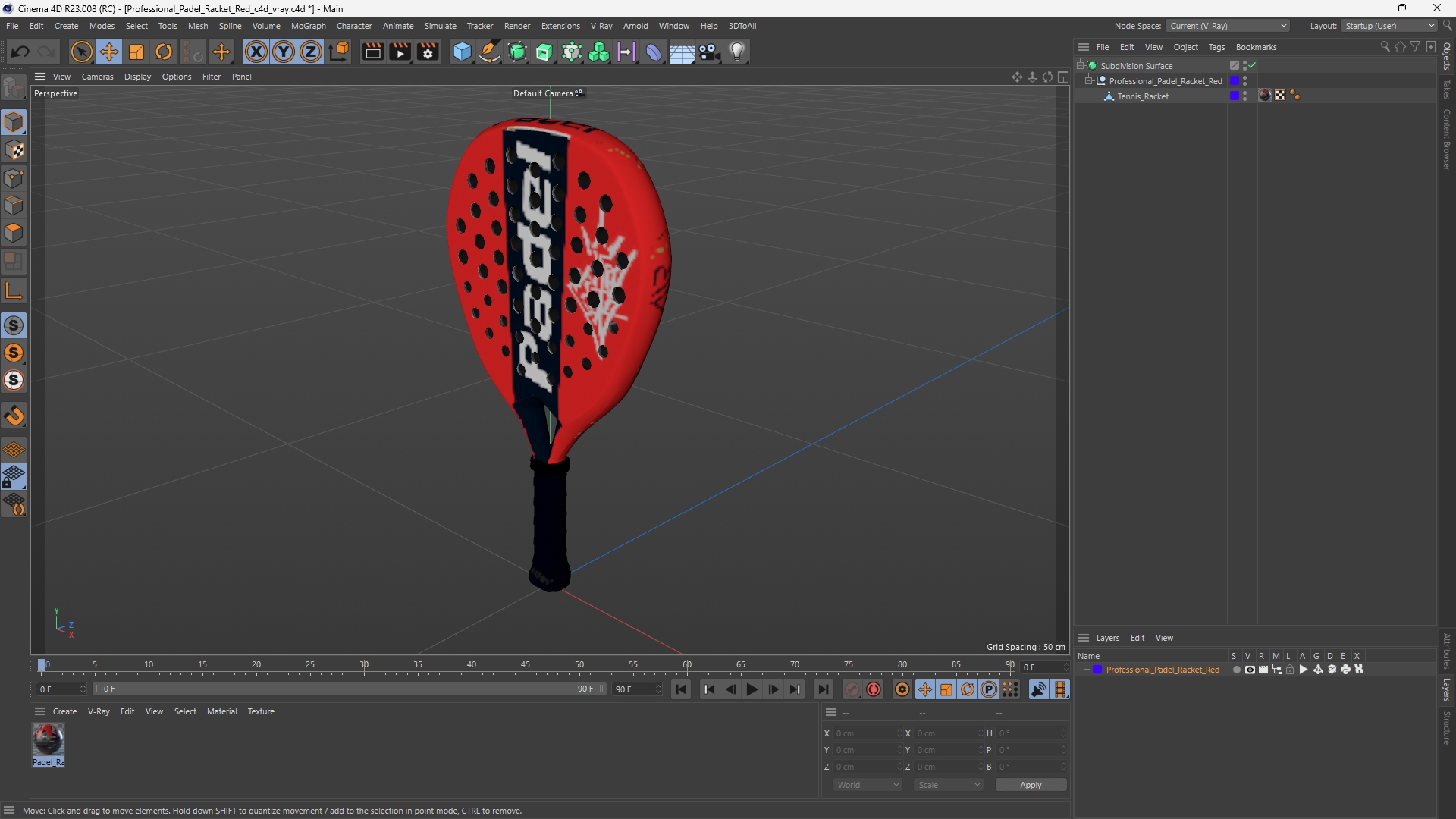
Task: Toggle Y axis lock
Action: [x=284, y=52]
